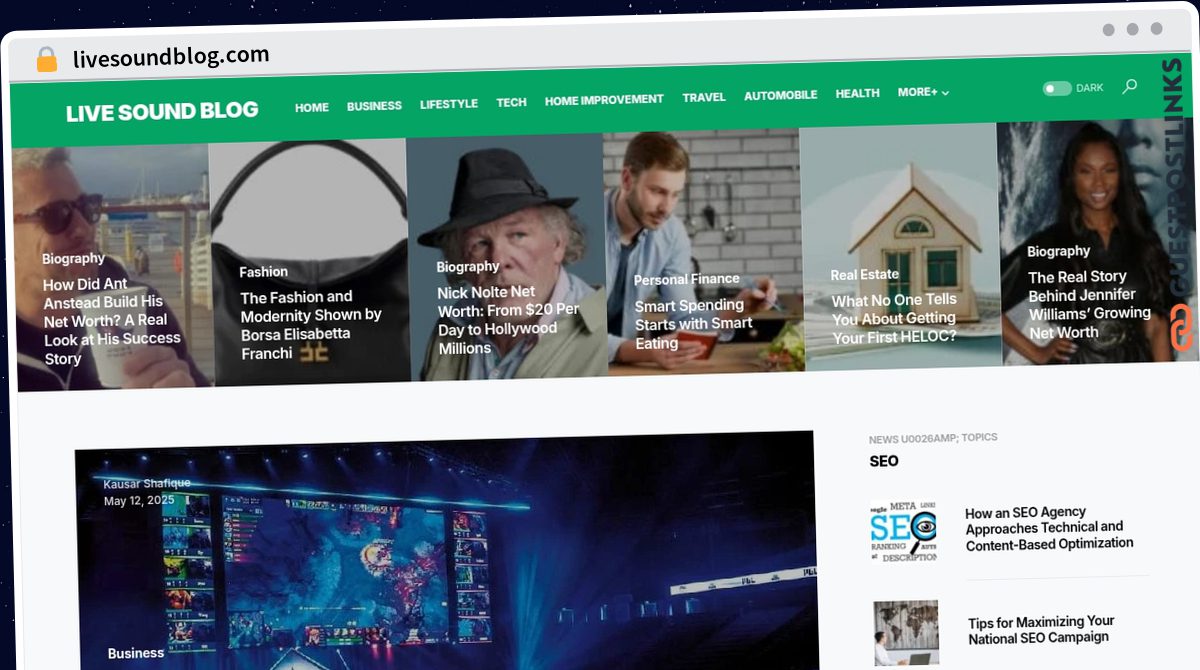Open the Jennifer Williams net worth story
The width and height of the screenshot is (1200, 670).
[1089, 304]
